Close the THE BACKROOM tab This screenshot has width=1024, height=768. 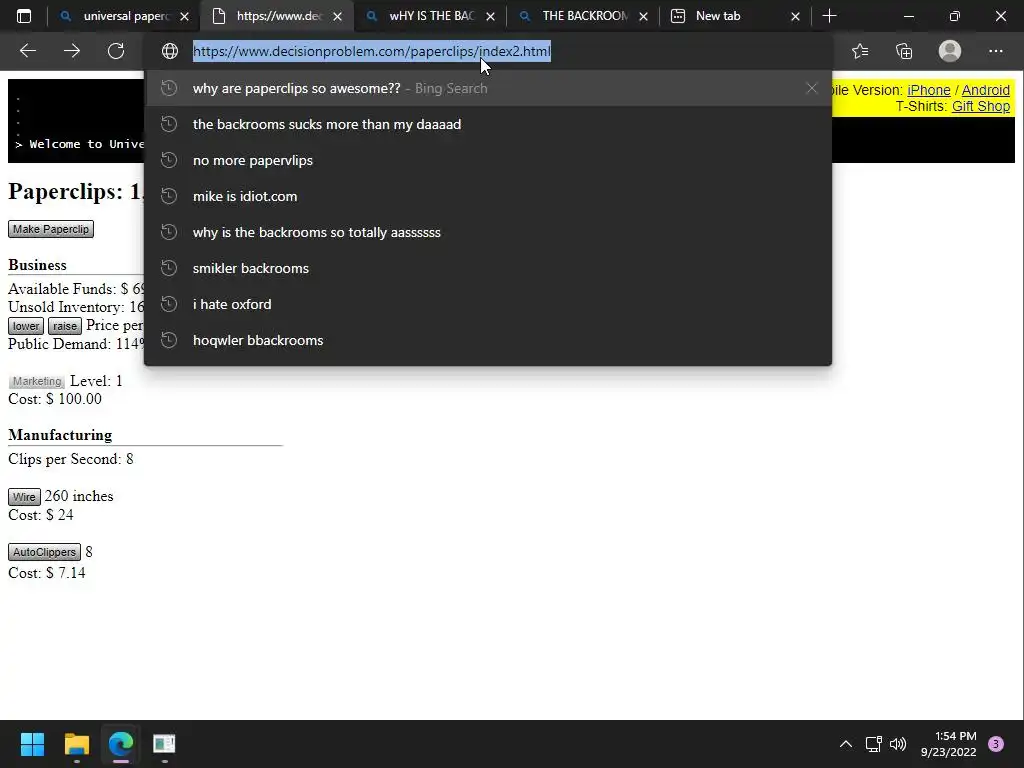(643, 17)
